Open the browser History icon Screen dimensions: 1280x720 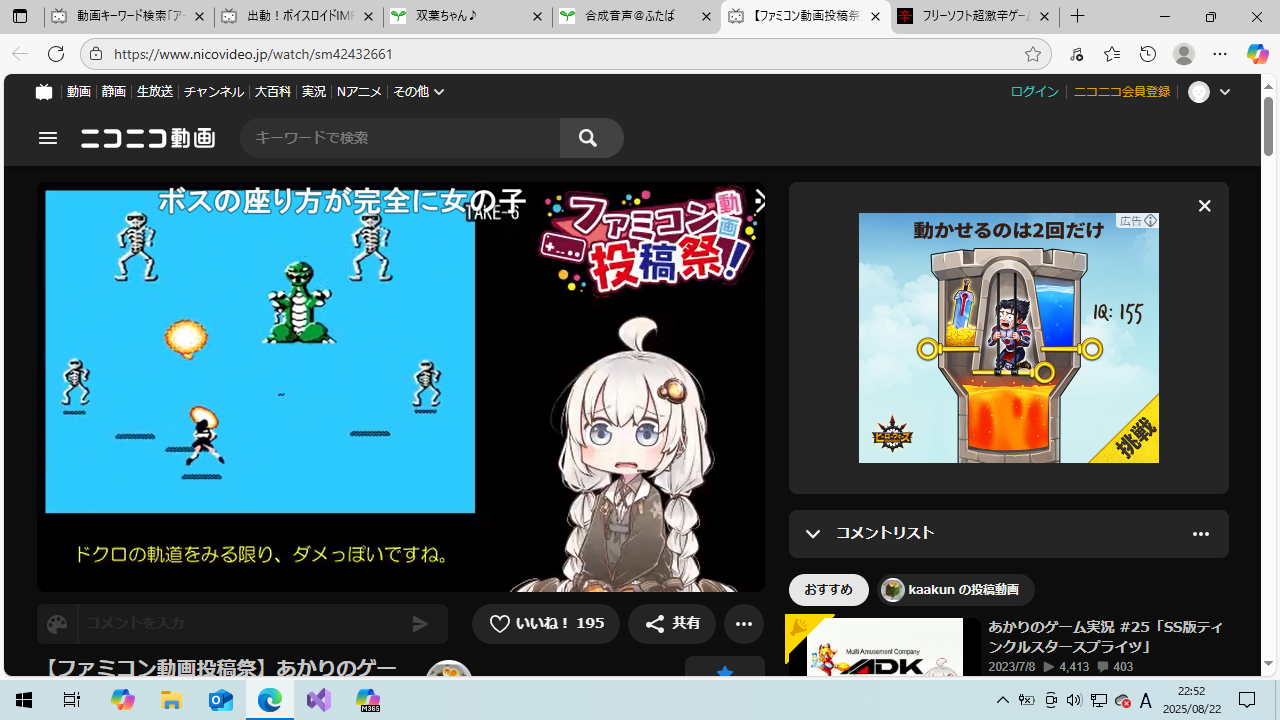click(1148, 54)
